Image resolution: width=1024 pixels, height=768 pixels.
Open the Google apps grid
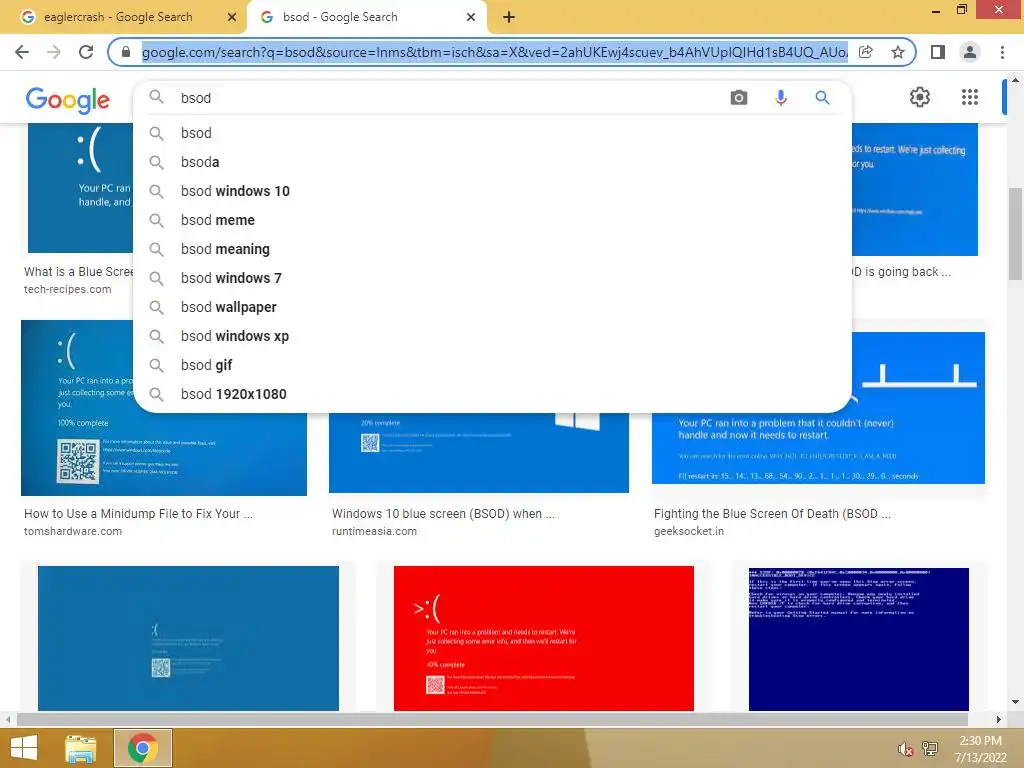pos(970,97)
